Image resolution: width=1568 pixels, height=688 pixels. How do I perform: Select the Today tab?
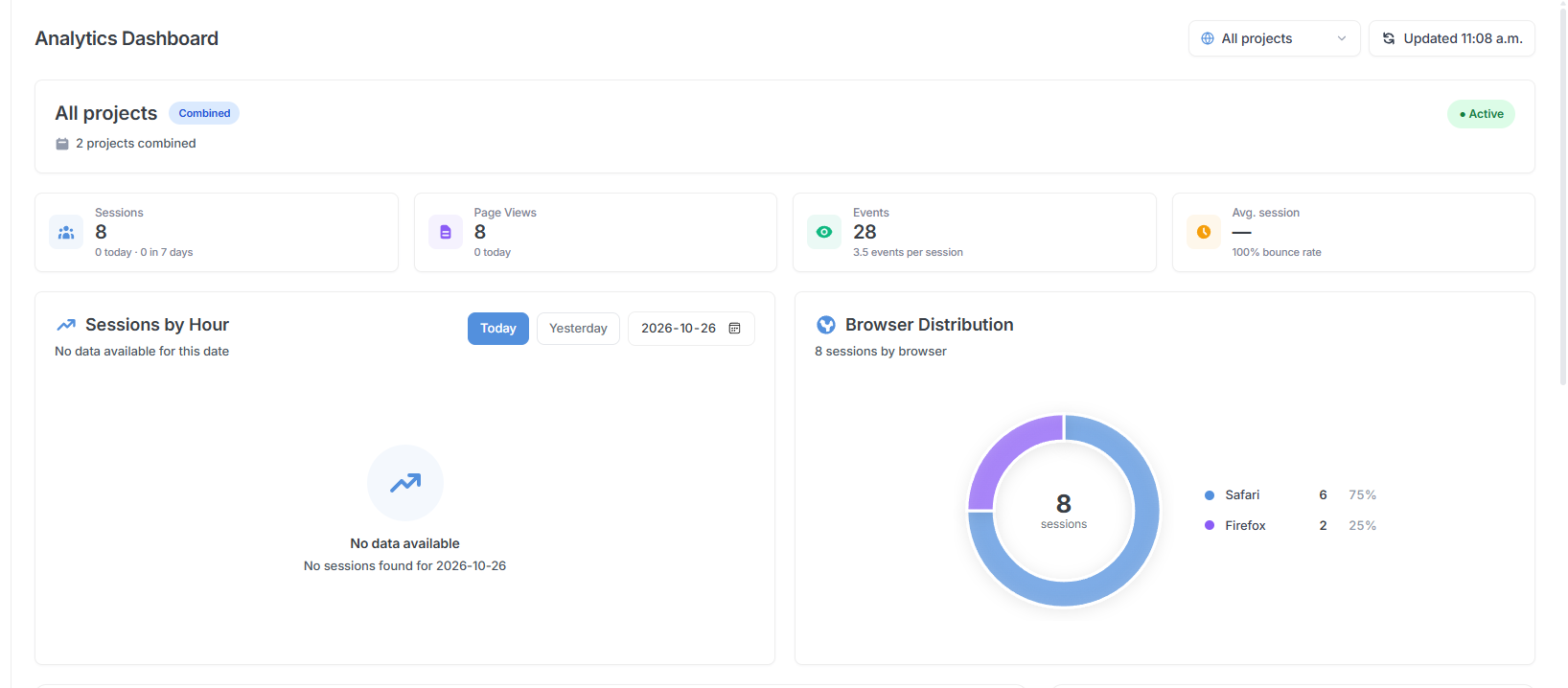tap(498, 329)
